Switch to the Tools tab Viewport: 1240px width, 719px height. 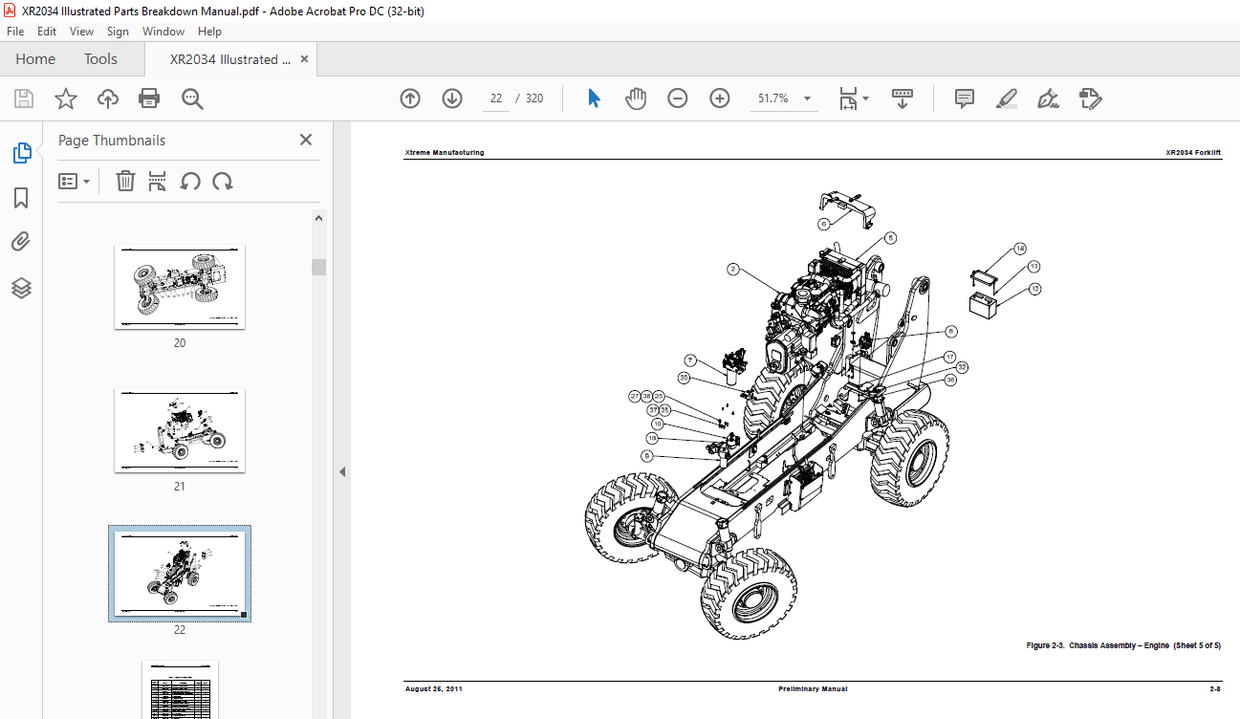tap(100, 59)
